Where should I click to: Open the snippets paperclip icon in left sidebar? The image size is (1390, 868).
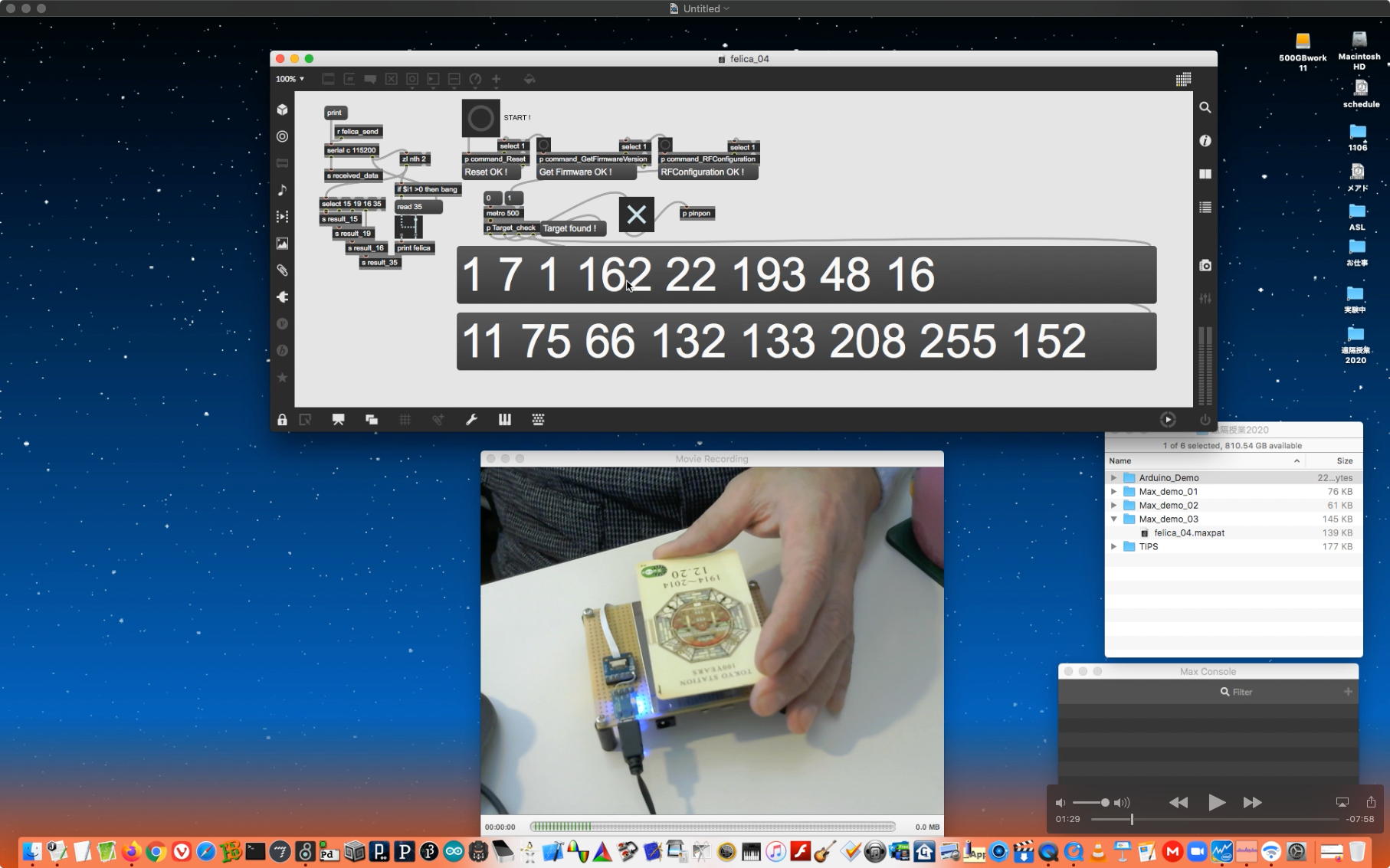pos(282,270)
